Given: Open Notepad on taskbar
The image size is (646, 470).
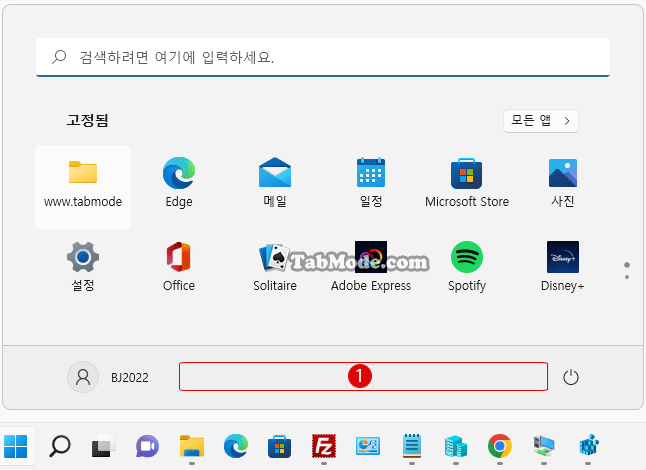Looking at the screenshot, I should pos(412,447).
